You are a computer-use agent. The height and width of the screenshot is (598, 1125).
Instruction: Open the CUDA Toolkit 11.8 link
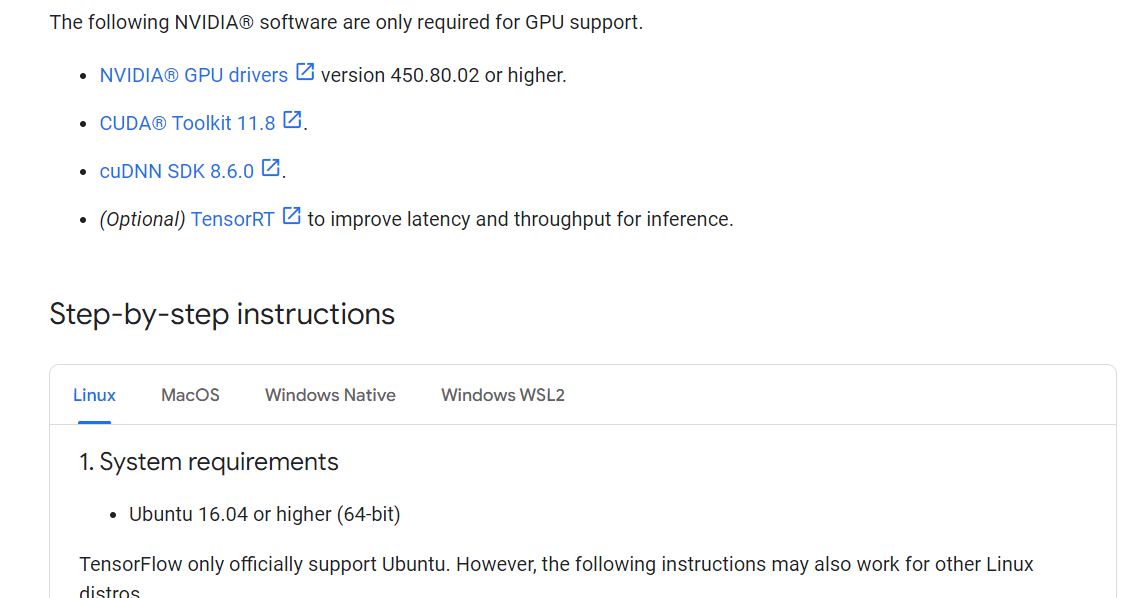tap(187, 123)
